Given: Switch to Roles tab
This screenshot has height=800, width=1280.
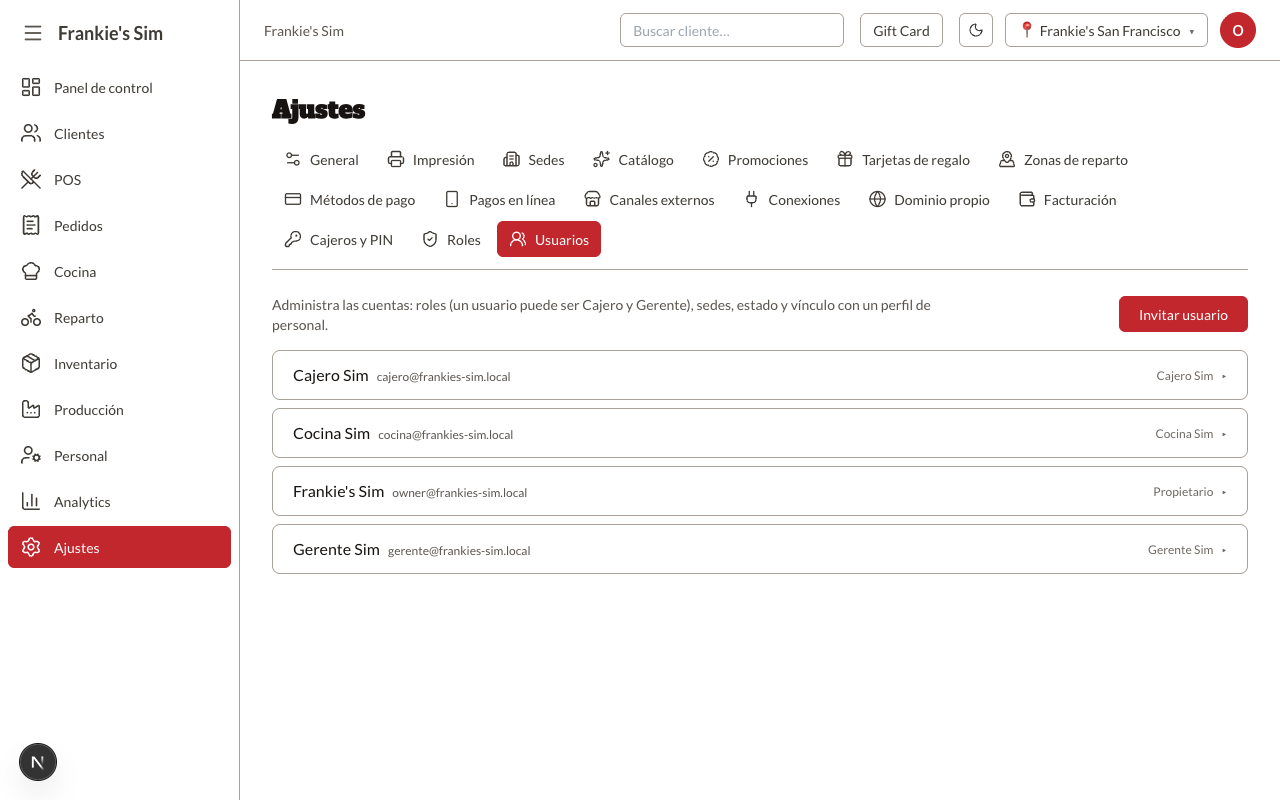Looking at the screenshot, I should coord(451,240).
